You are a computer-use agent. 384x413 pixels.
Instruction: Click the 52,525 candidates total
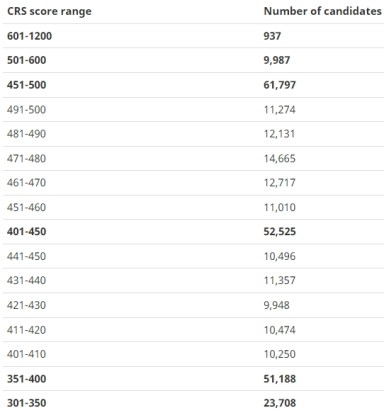[x=279, y=232]
